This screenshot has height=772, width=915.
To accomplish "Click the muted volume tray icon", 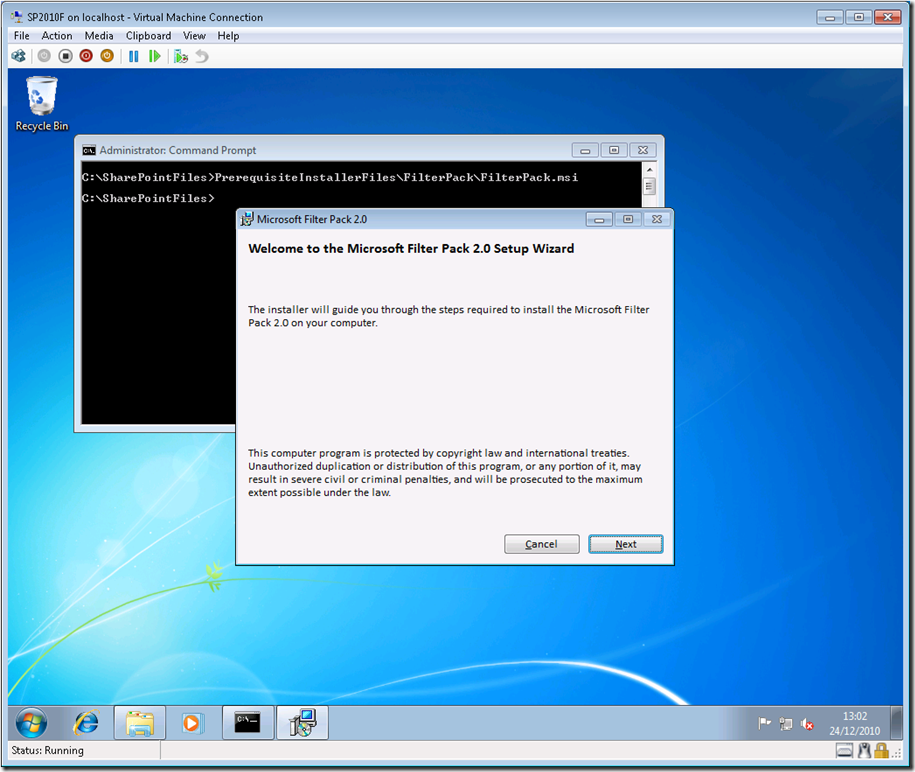I will [x=807, y=724].
